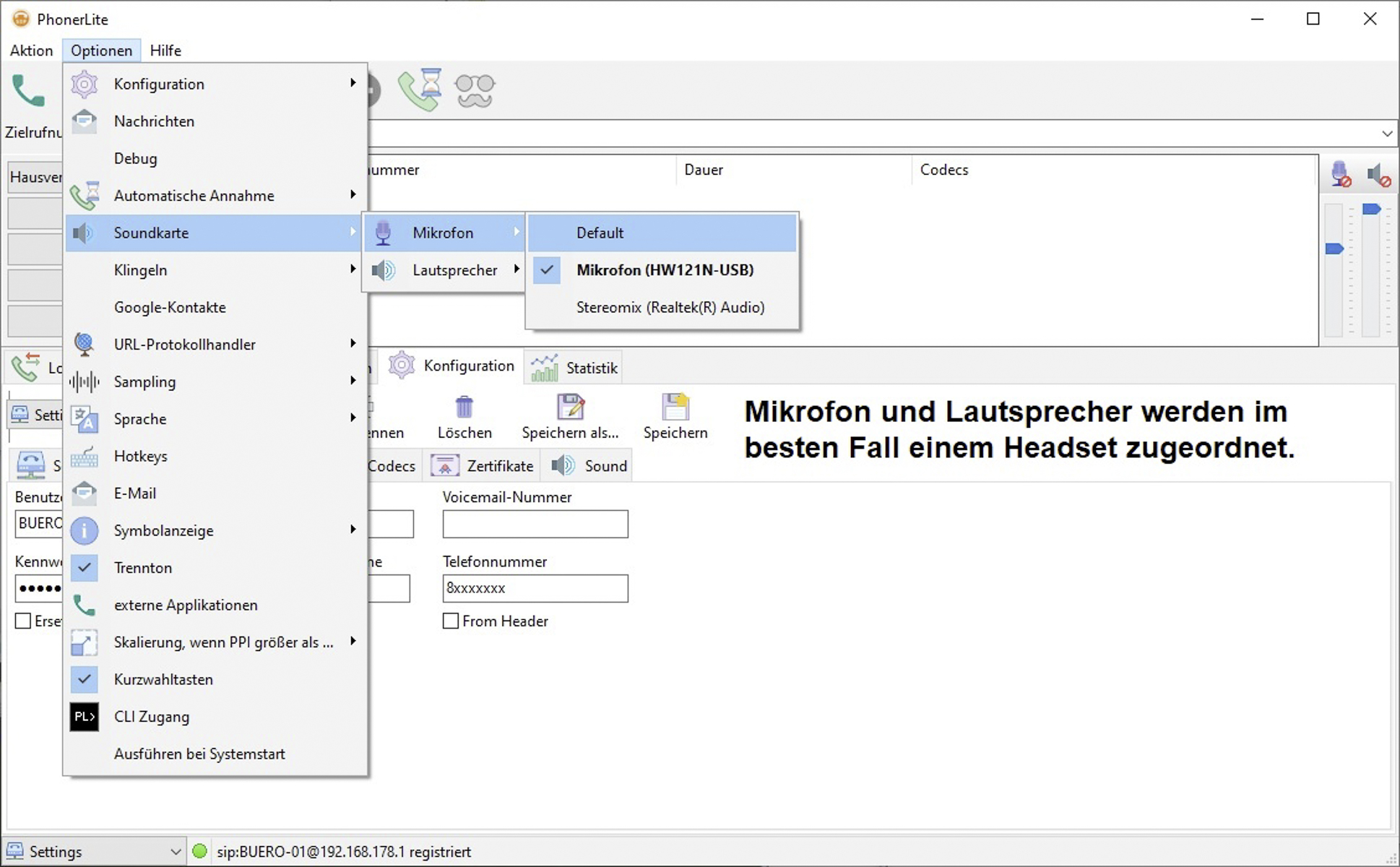
Task: Click the E-Mail envelope icon in menu
Action: [x=85, y=493]
